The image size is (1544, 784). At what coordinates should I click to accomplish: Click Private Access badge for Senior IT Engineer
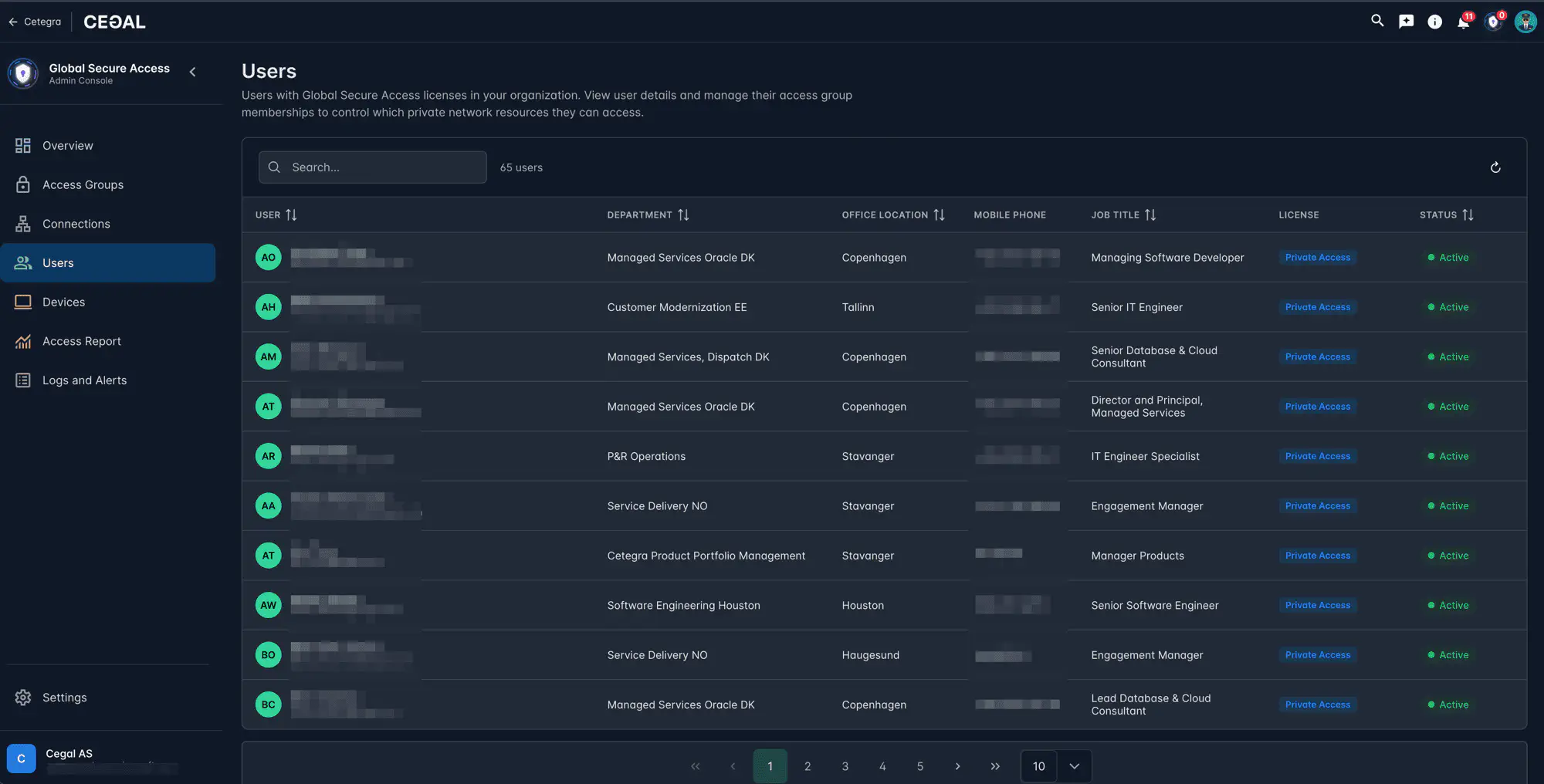coord(1318,307)
